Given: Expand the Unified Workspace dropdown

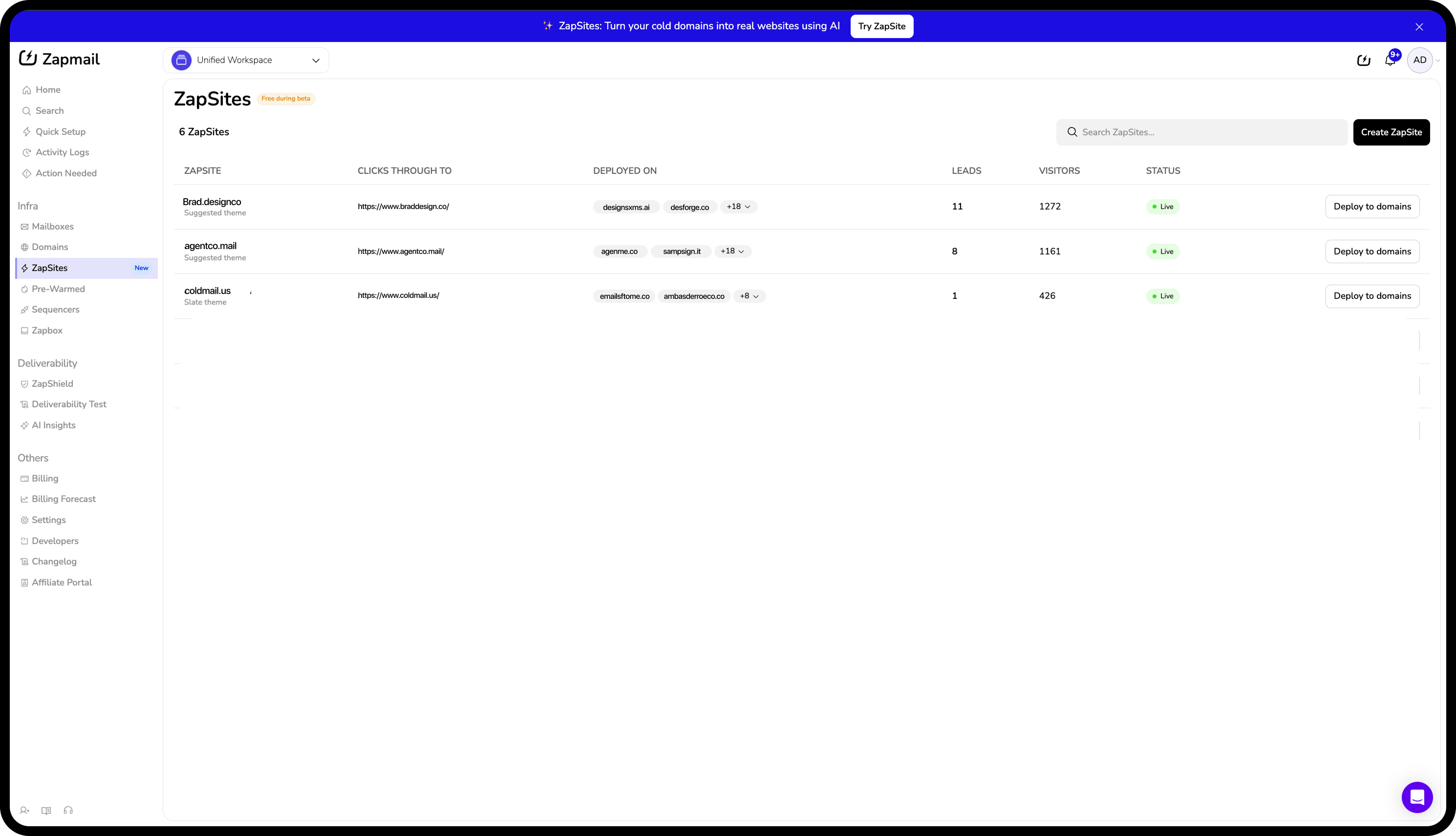Looking at the screenshot, I should (x=316, y=60).
